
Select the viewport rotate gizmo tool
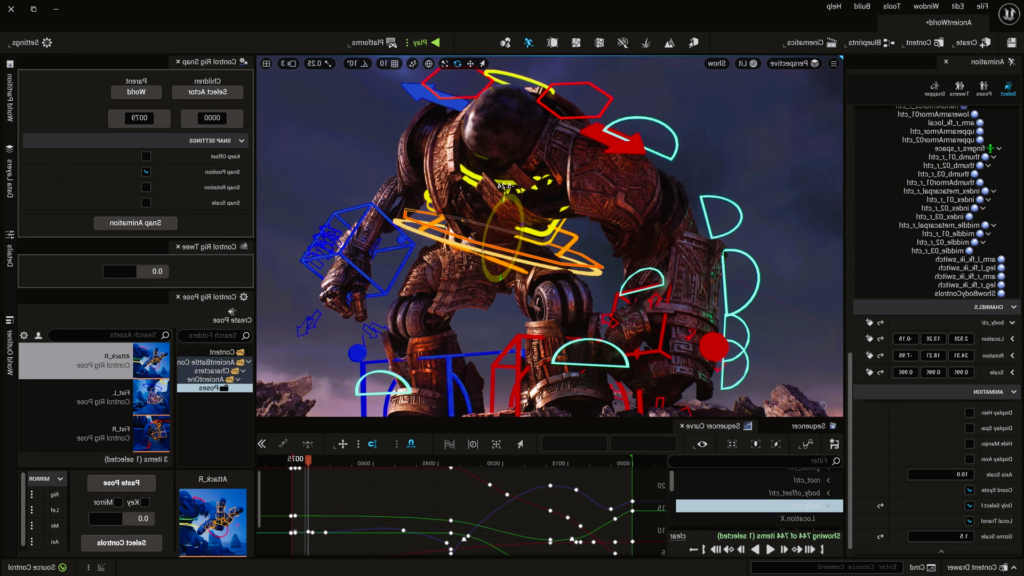457,63
